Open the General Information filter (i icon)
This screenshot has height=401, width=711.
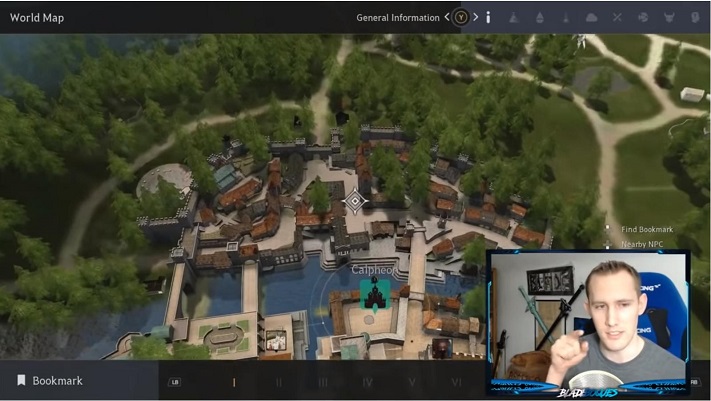488,18
